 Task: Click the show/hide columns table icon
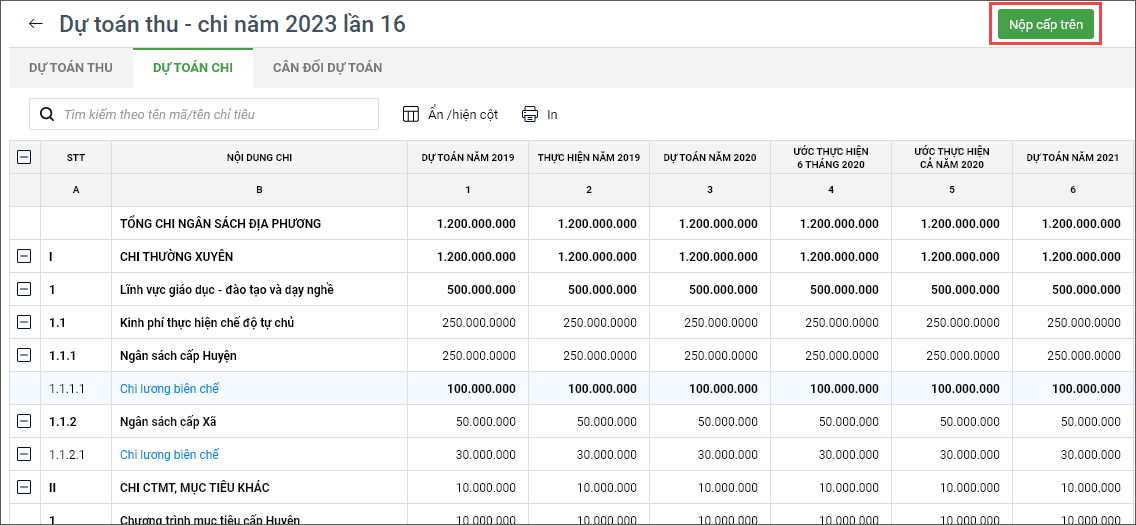point(411,114)
